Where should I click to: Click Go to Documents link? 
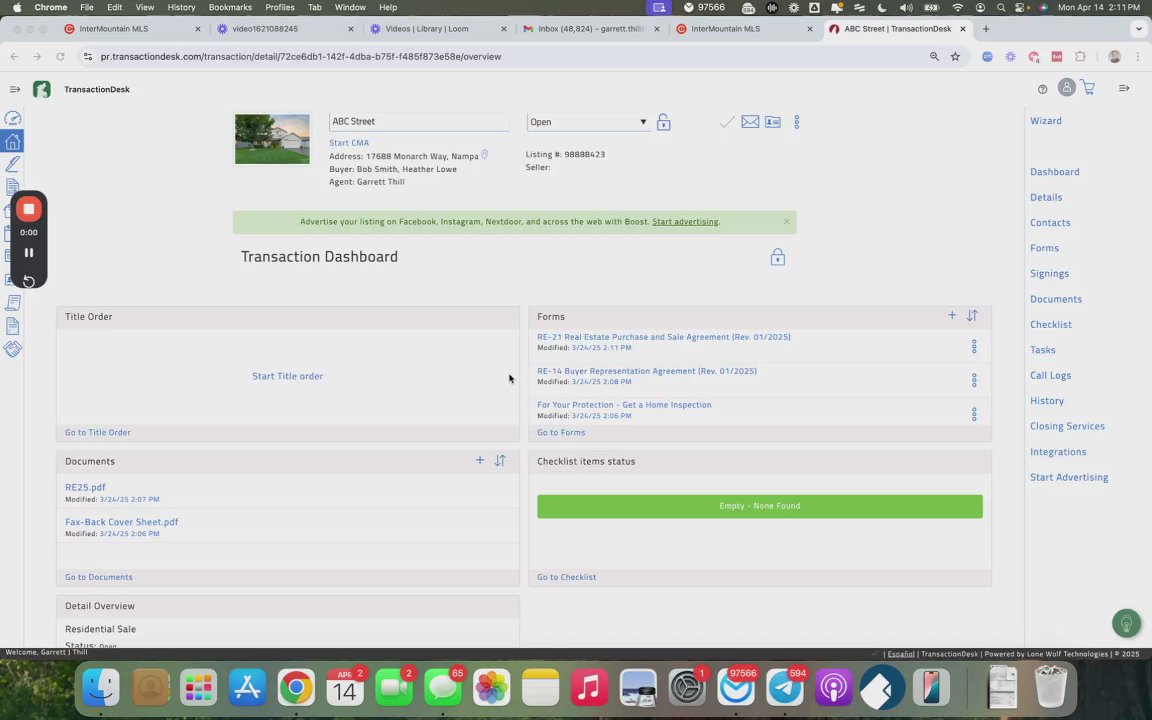click(98, 577)
